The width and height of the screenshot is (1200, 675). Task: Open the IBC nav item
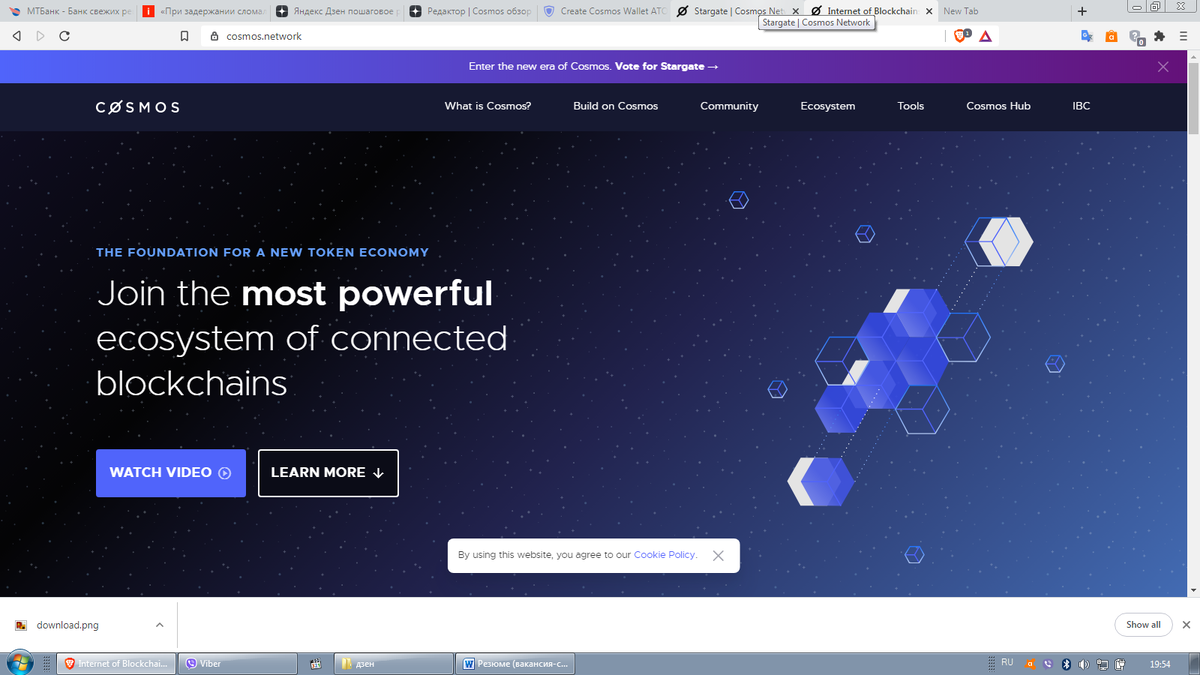click(x=1081, y=106)
